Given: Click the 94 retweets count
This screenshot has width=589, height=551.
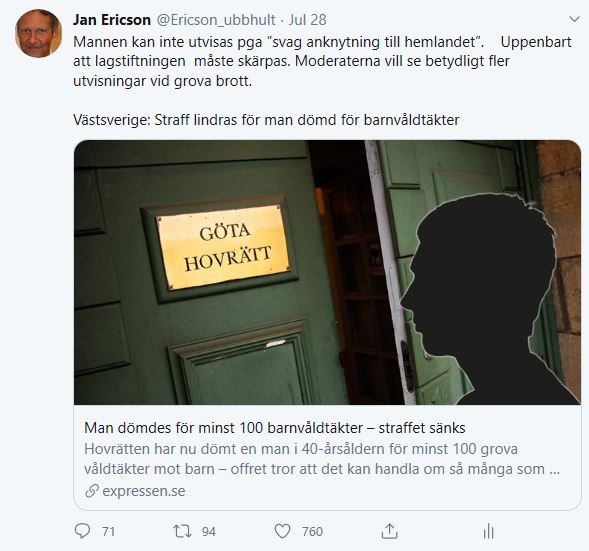Looking at the screenshot, I should tap(208, 531).
